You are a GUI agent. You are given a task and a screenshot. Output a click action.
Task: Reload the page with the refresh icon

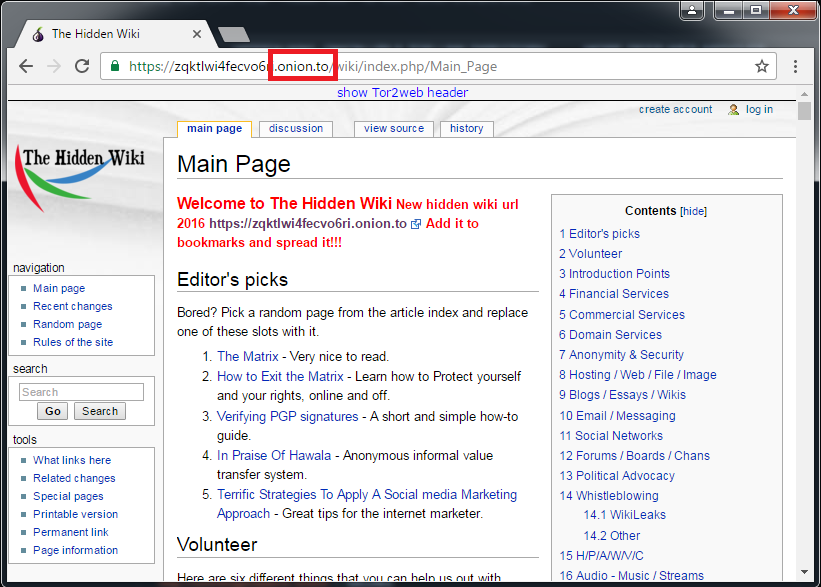82,66
